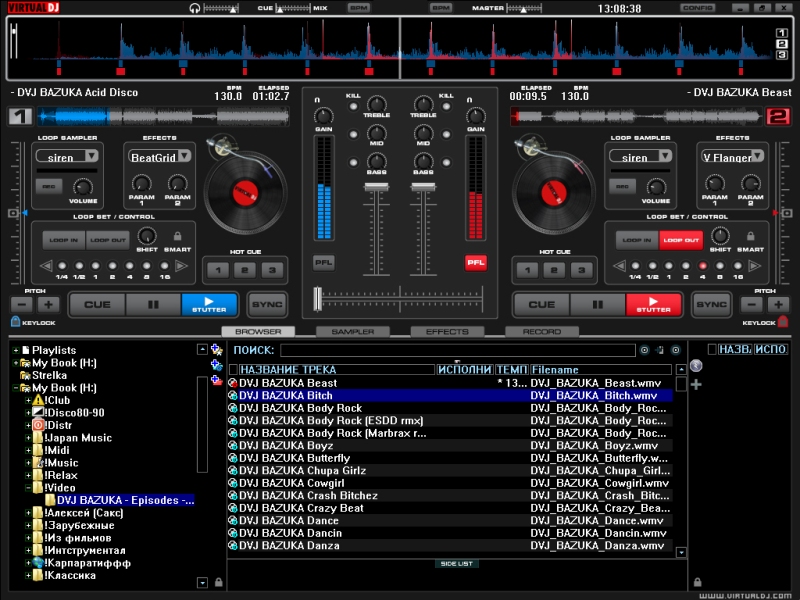Click left deck Smart loop lock icon
The height and width of the screenshot is (600, 800).
click(178, 236)
